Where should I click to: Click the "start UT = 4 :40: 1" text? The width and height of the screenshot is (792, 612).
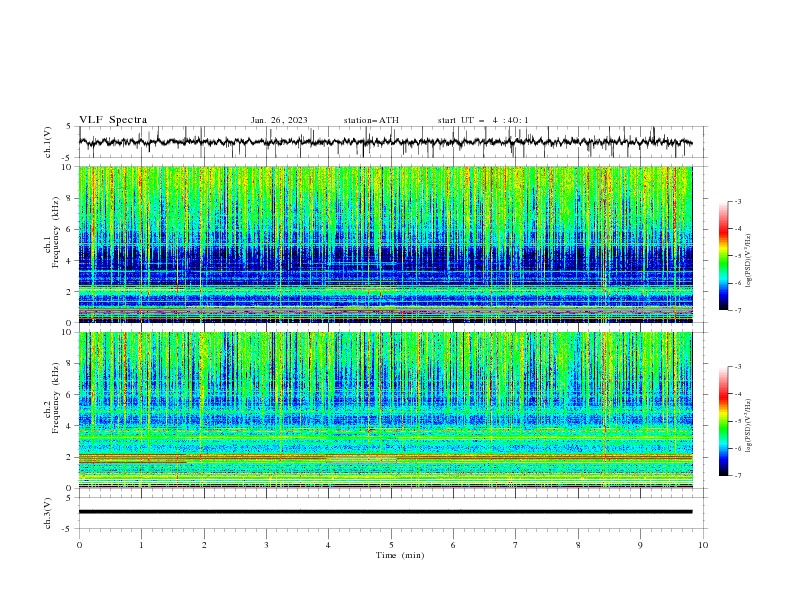tap(483, 120)
